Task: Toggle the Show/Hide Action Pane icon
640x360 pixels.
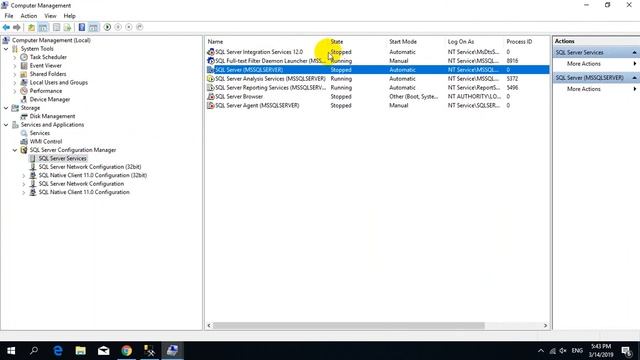Action: click(93, 27)
